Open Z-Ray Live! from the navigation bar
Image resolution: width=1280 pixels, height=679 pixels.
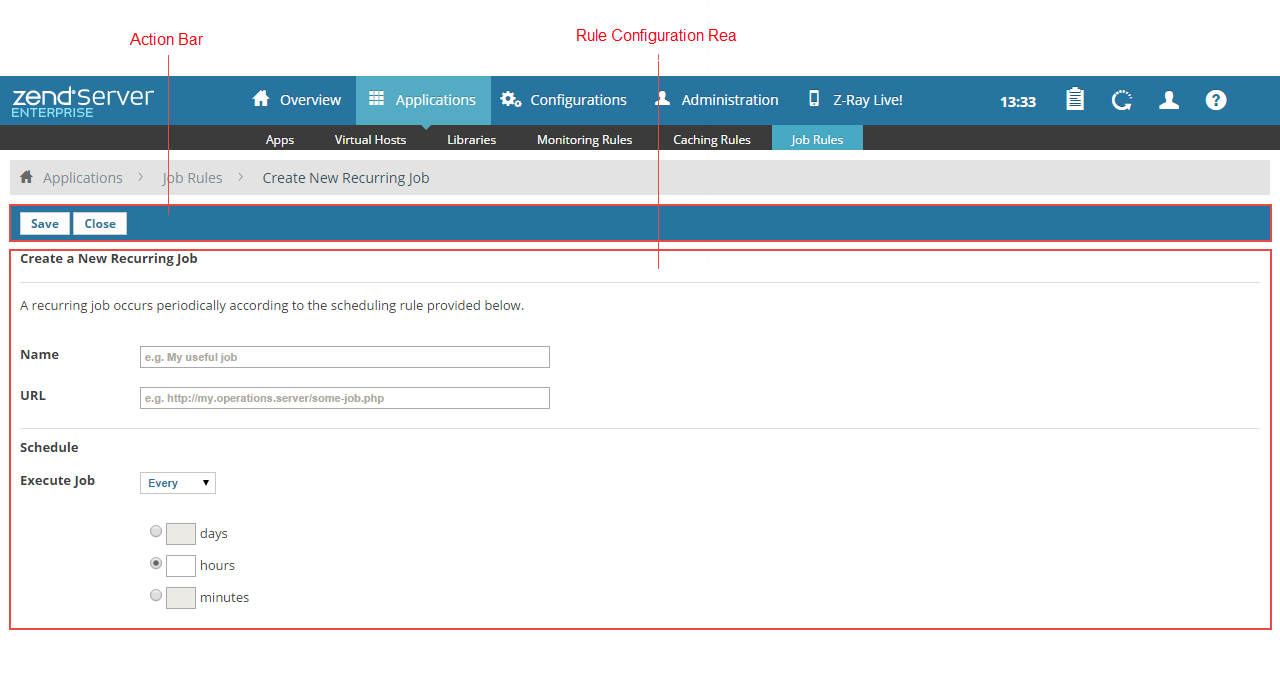click(x=855, y=100)
